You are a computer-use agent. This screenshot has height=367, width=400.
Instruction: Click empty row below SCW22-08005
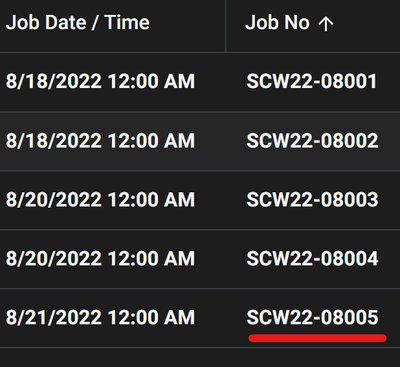pyautogui.click(x=200, y=357)
